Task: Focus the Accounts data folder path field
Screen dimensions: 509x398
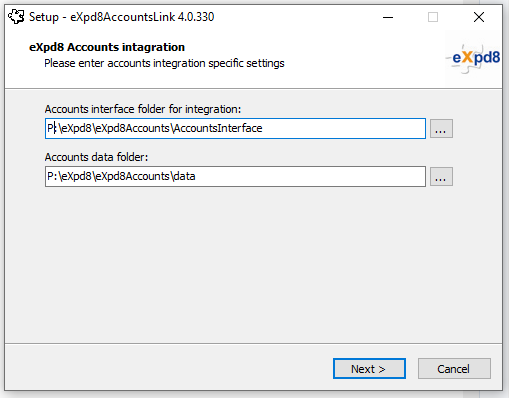Action: [x=235, y=176]
